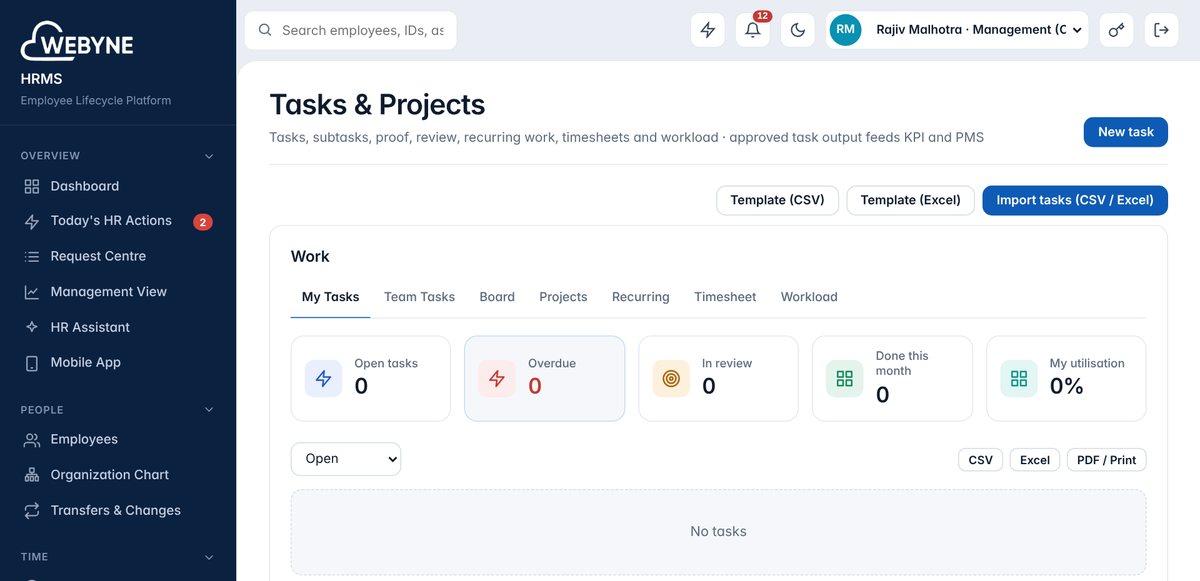Image resolution: width=1200 pixels, height=581 pixels.
Task: Click the 'My utilisation' label
Action: tap(1087, 363)
